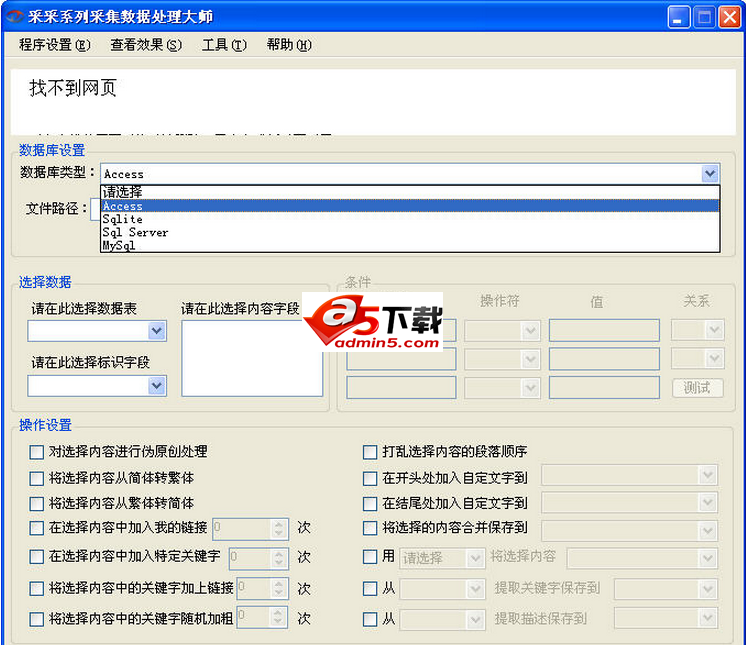Click first 值 input field in 条件
746x645 pixels.
(604, 331)
